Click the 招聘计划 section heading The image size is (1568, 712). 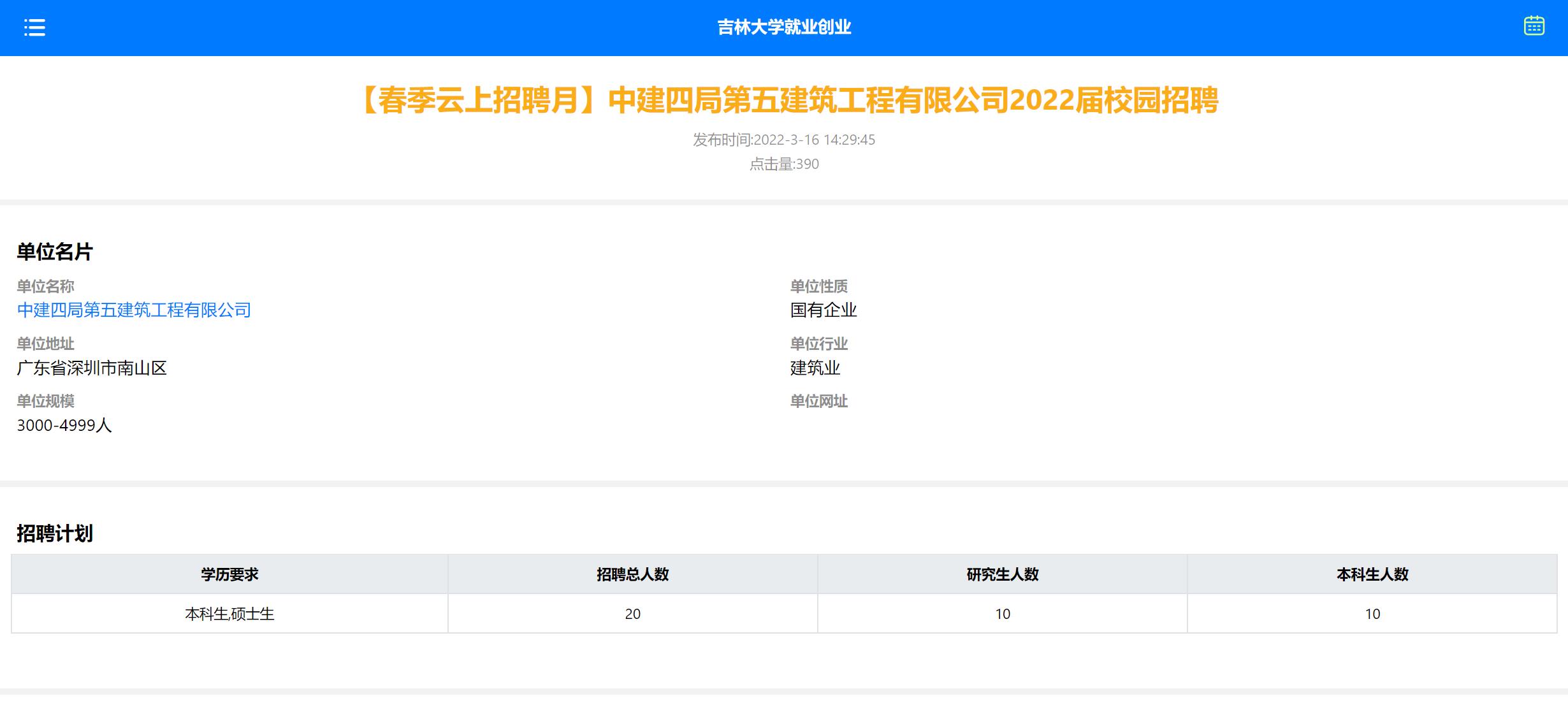(55, 534)
